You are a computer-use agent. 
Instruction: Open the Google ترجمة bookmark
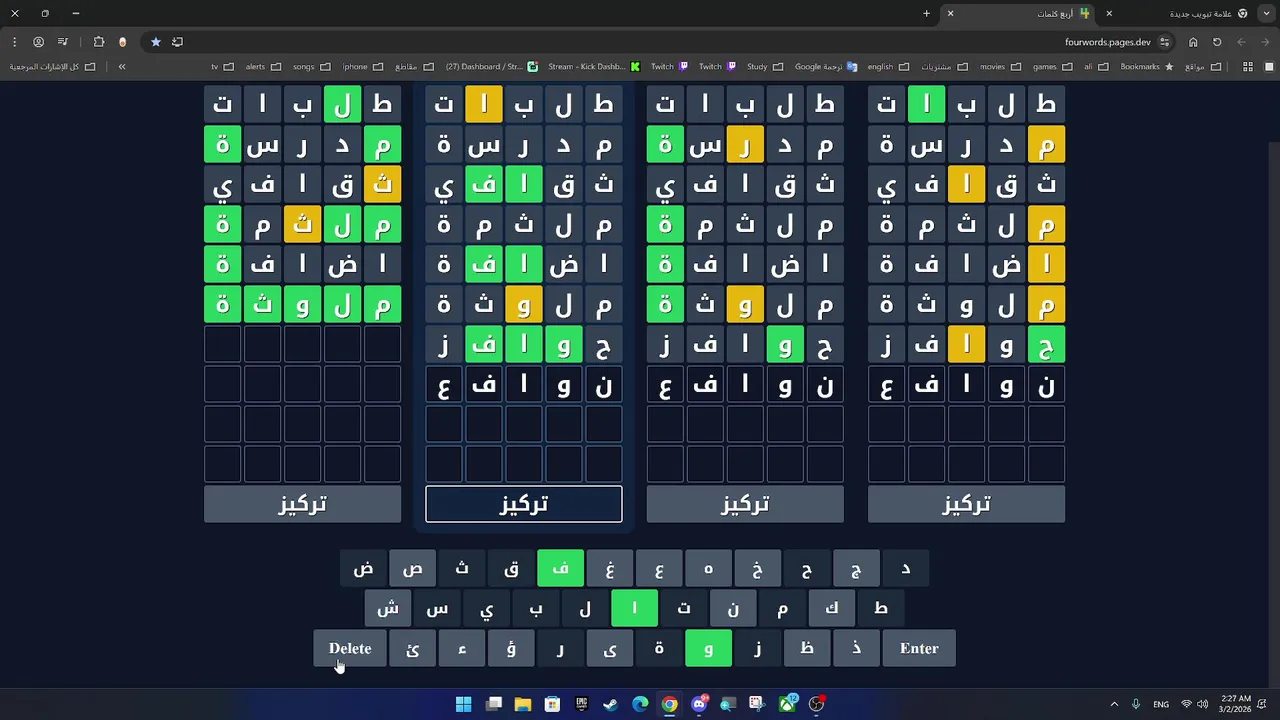click(x=826, y=67)
